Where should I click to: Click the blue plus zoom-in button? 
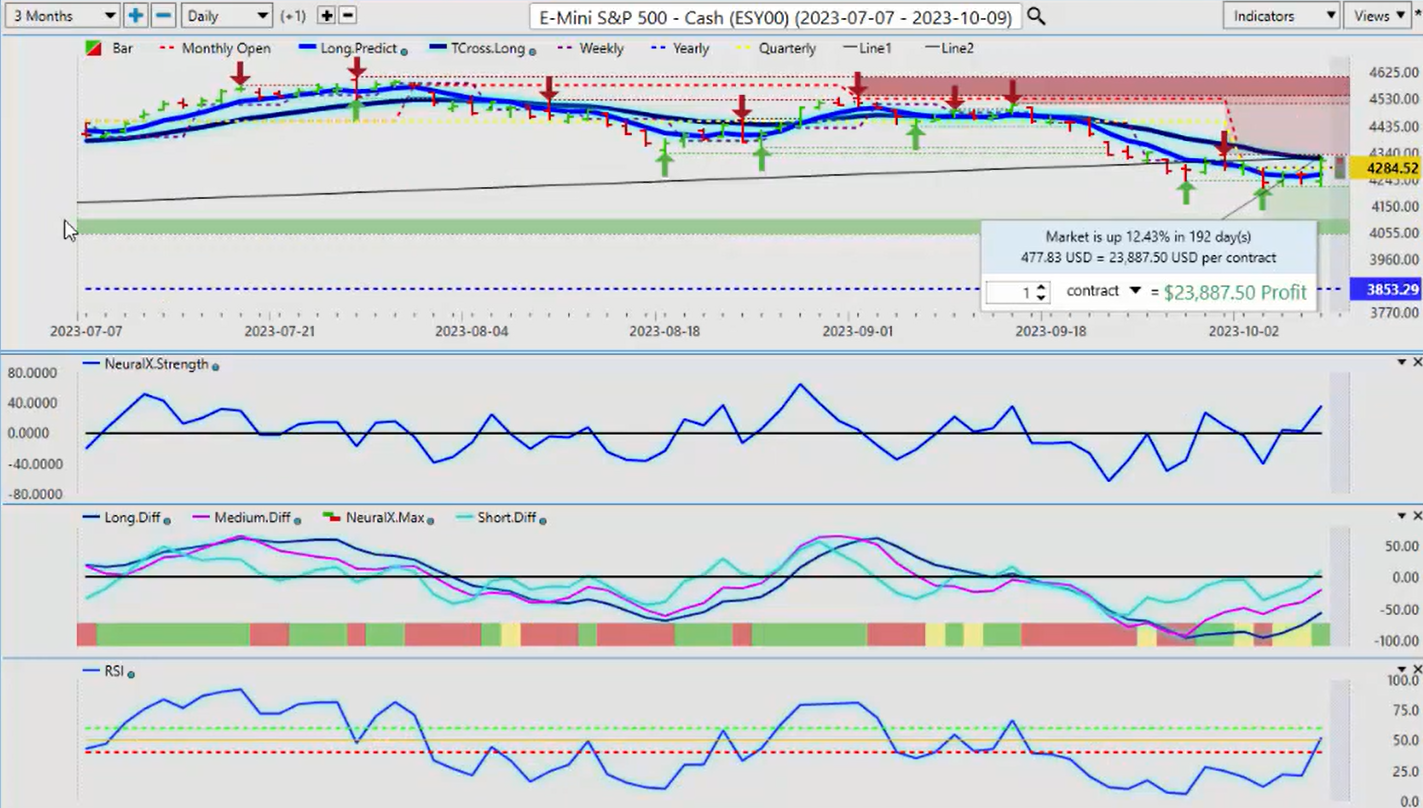pyautogui.click(x=136, y=16)
